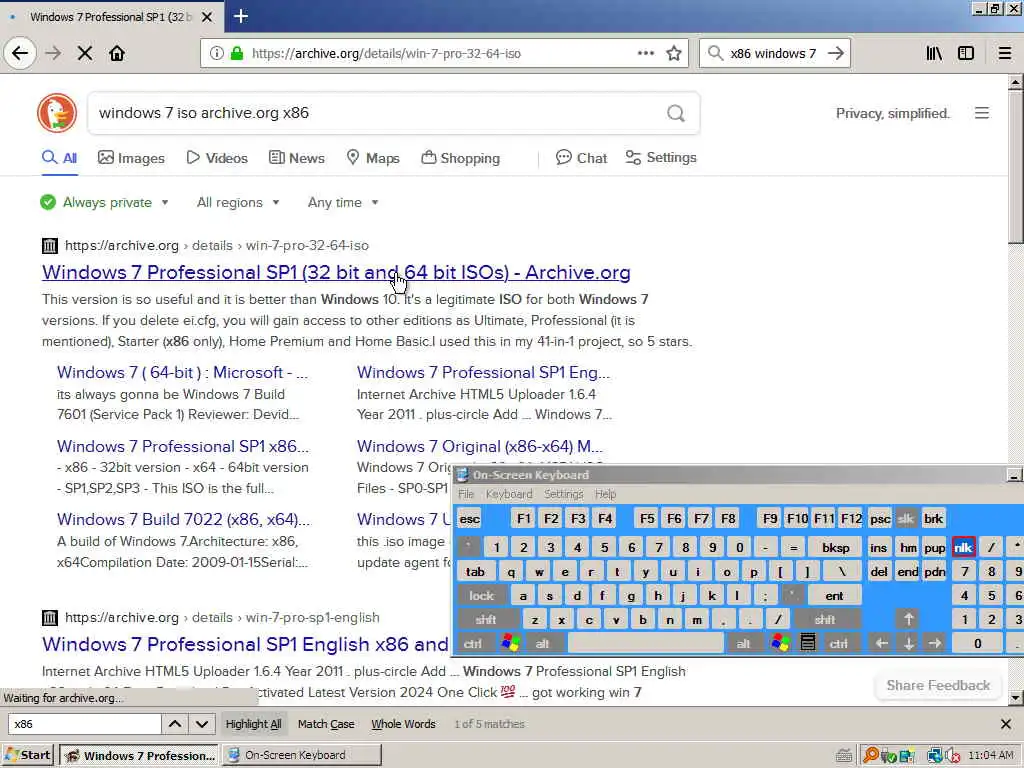Open the Keyboard menu of On-Screen Keyboard

point(509,494)
